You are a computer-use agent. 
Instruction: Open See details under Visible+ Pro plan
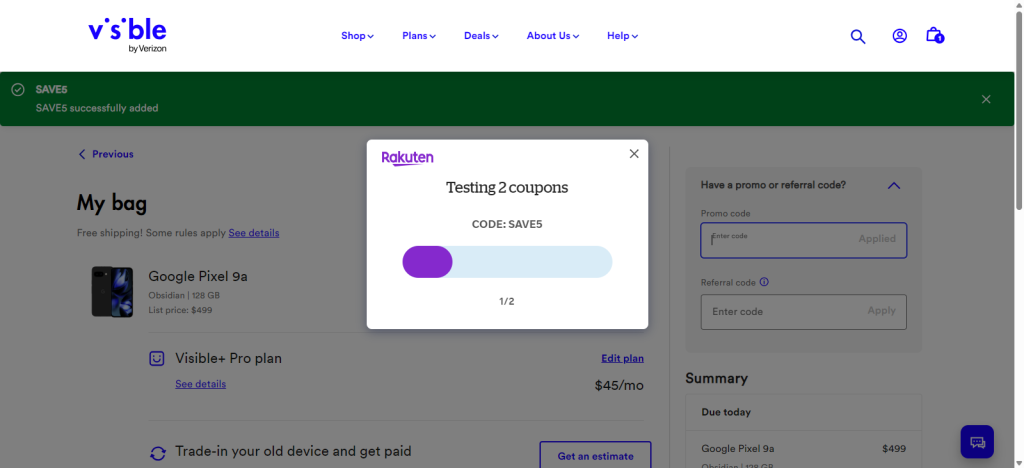coord(200,384)
